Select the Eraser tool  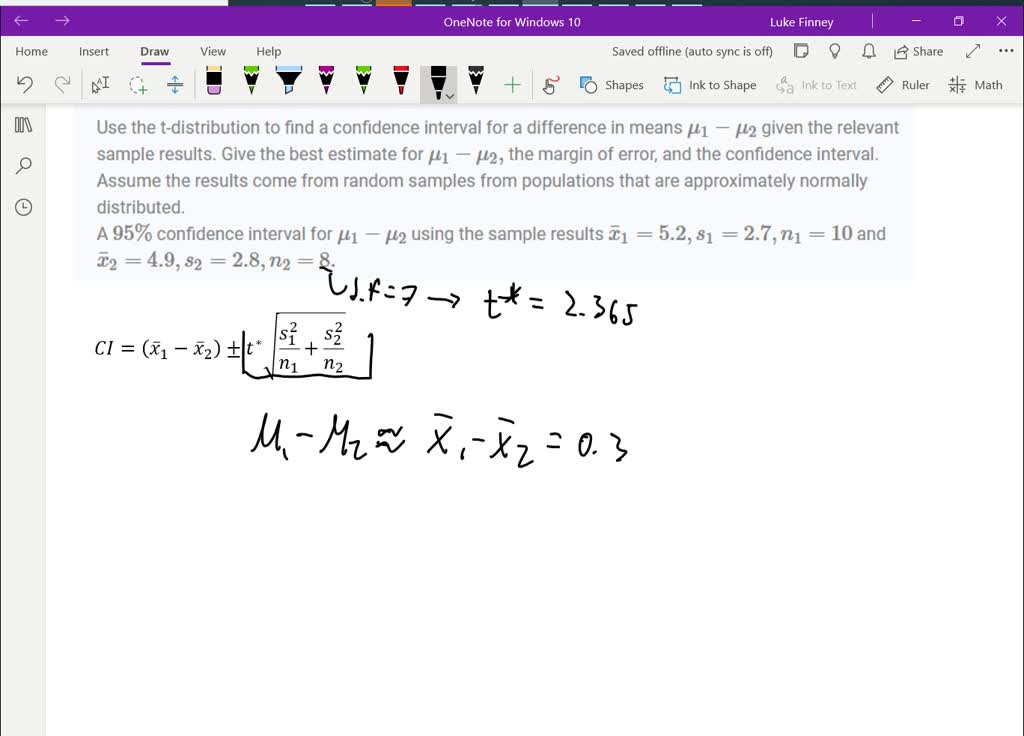(x=214, y=84)
